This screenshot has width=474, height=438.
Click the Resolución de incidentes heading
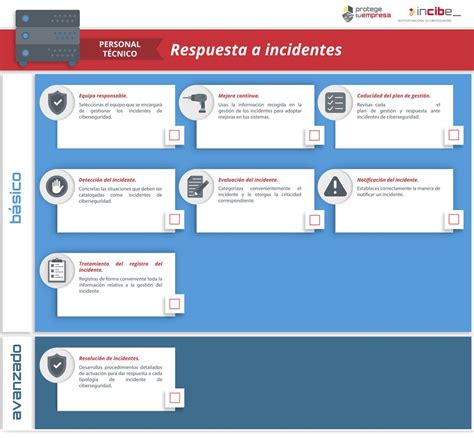[109, 358]
